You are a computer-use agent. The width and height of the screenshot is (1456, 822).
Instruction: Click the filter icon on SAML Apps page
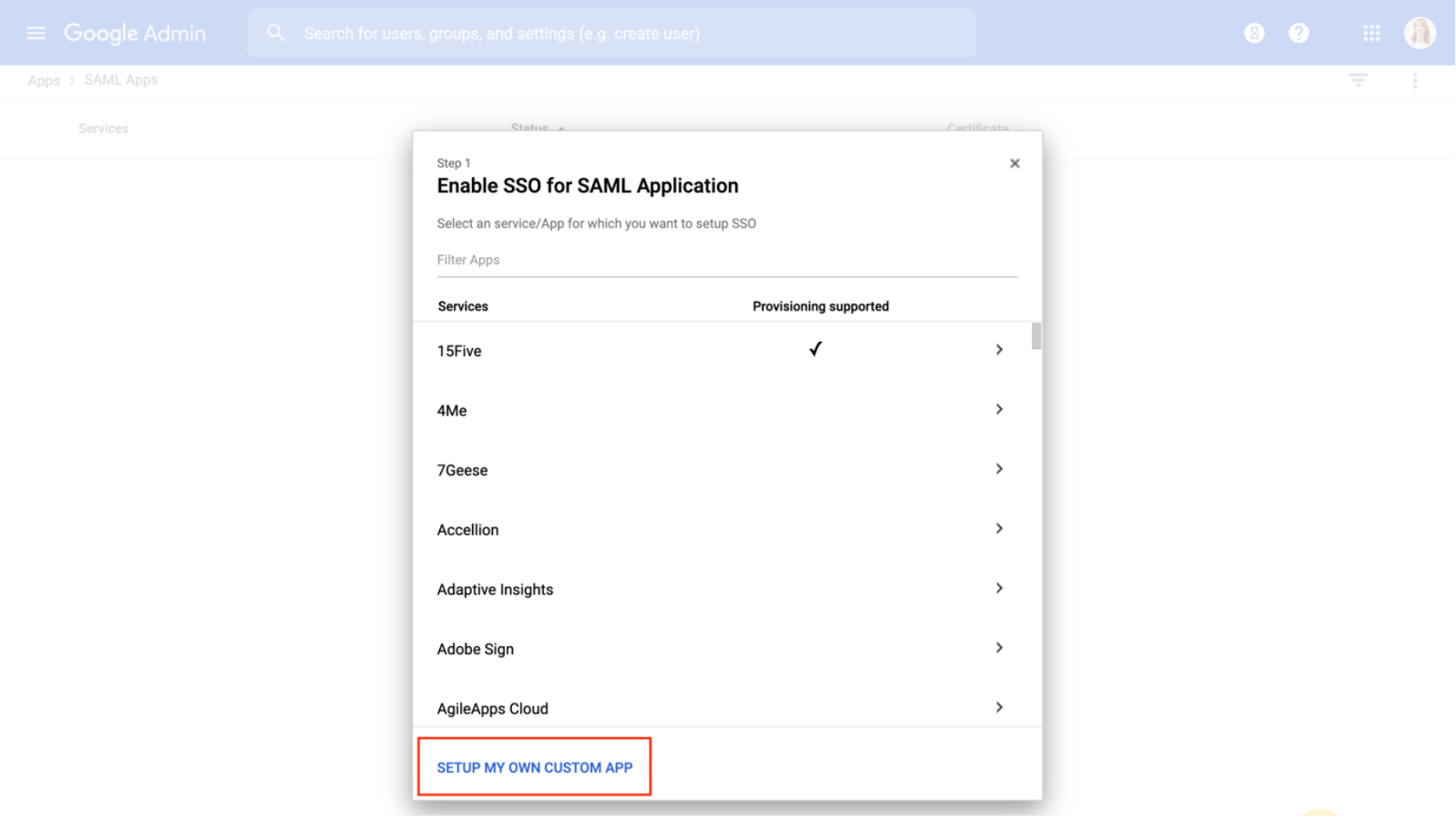[1358, 80]
